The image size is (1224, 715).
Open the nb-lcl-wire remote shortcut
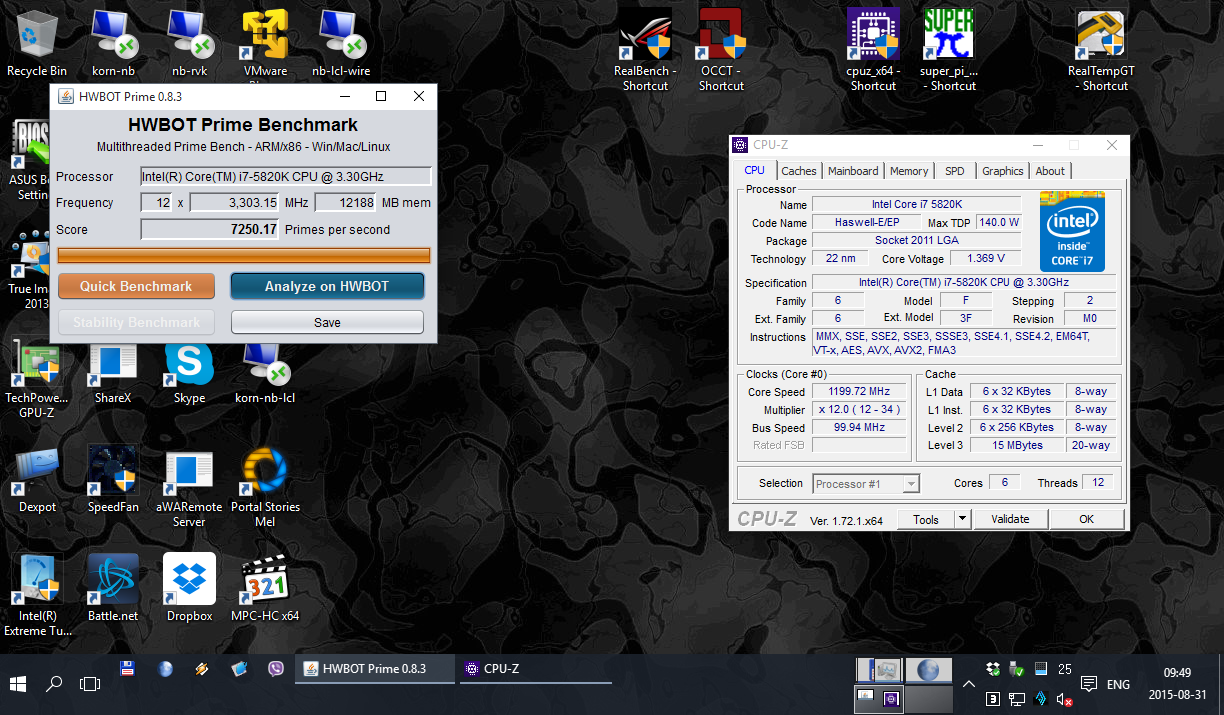[341, 44]
